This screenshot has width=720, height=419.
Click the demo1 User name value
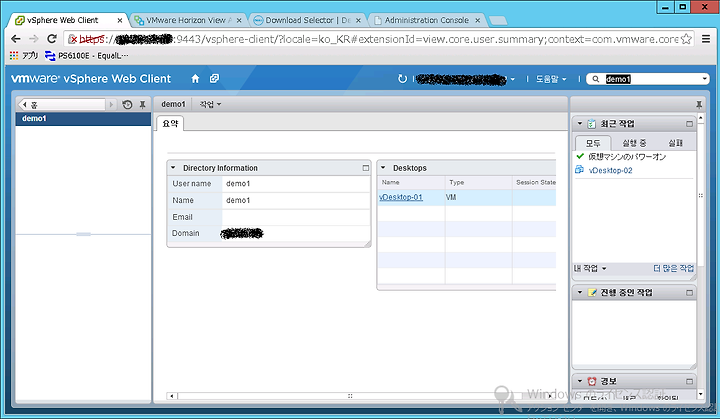point(238,184)
